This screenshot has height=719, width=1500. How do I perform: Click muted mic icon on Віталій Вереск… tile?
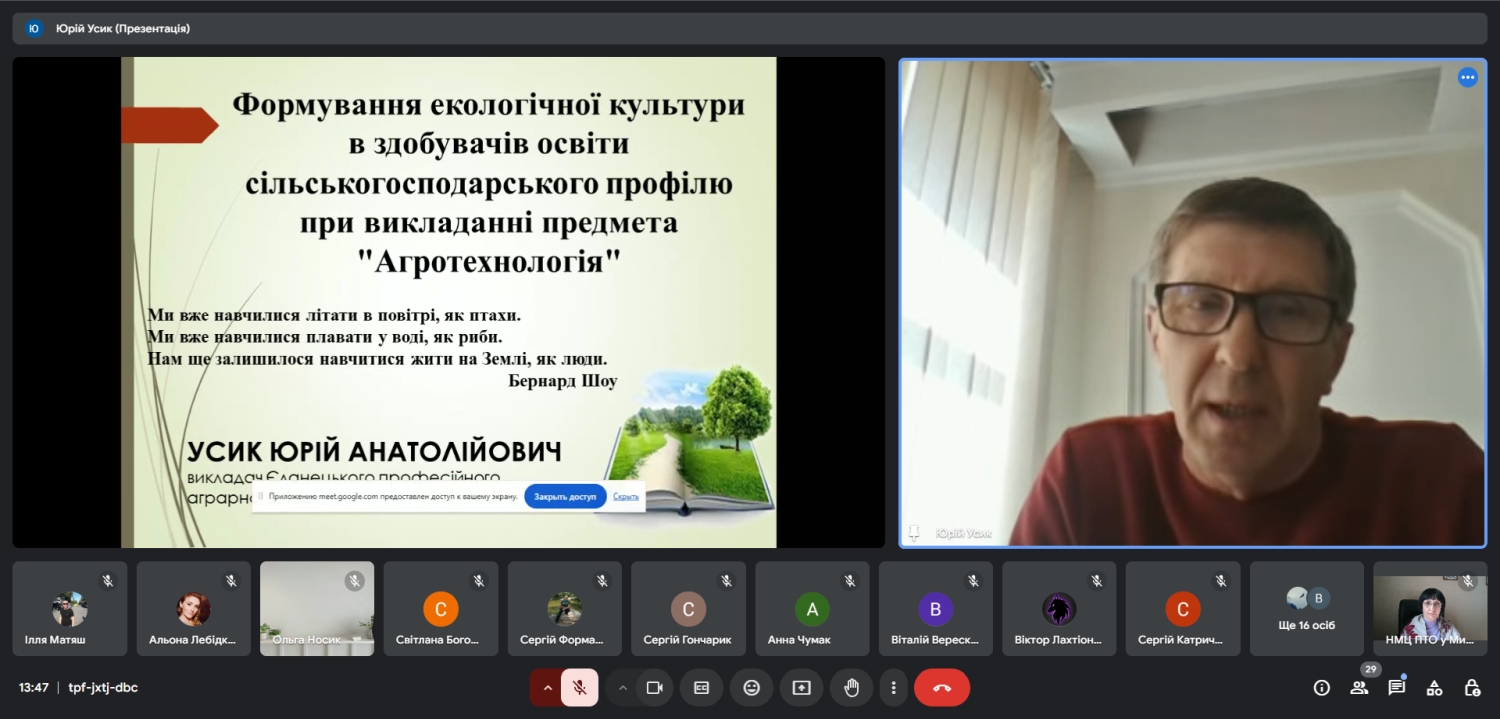pyautogui.click(x=973, y=580)
